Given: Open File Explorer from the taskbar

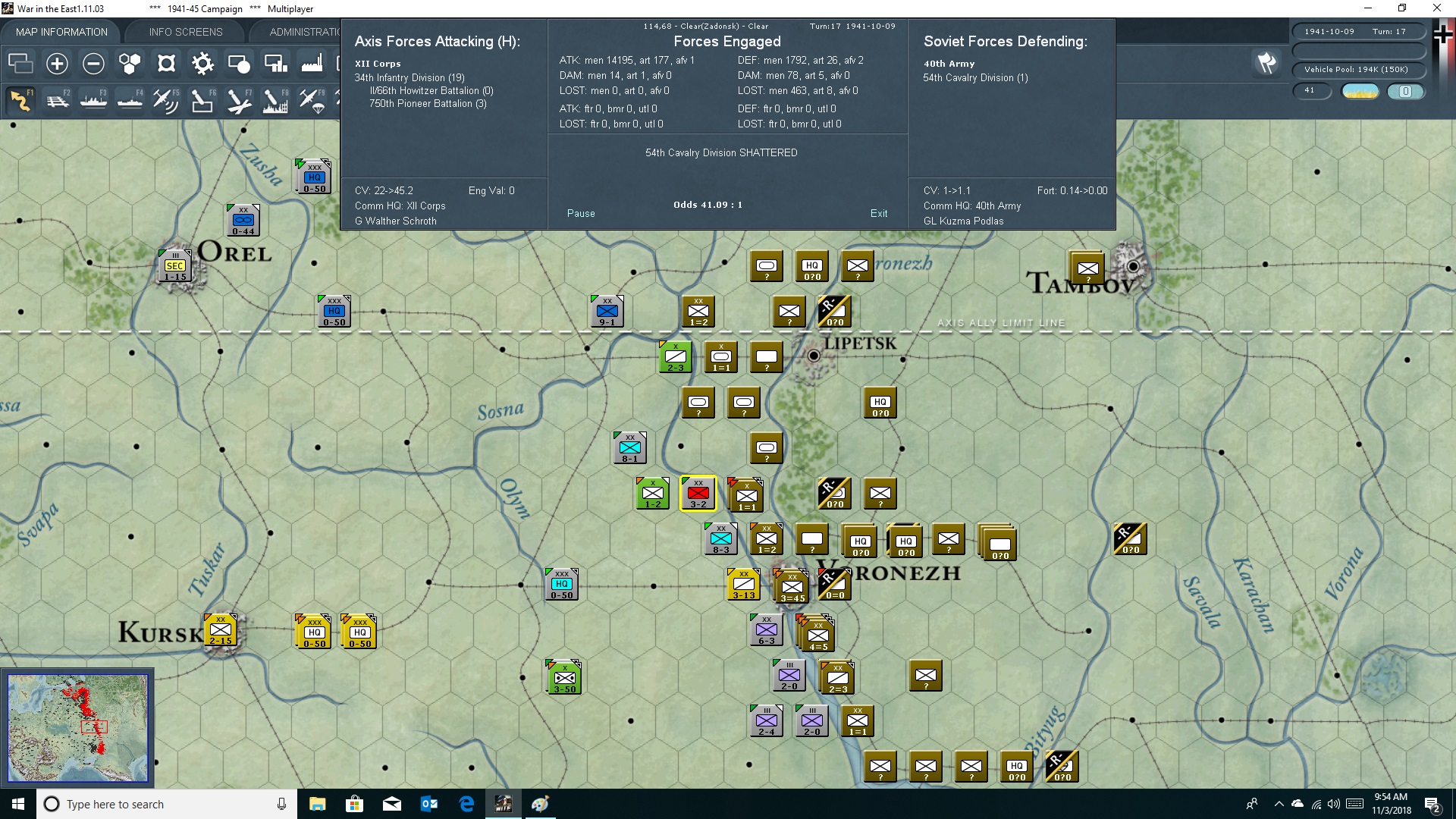Looking at the screenshot, I should pyautogui.click(x=317, y=804).
